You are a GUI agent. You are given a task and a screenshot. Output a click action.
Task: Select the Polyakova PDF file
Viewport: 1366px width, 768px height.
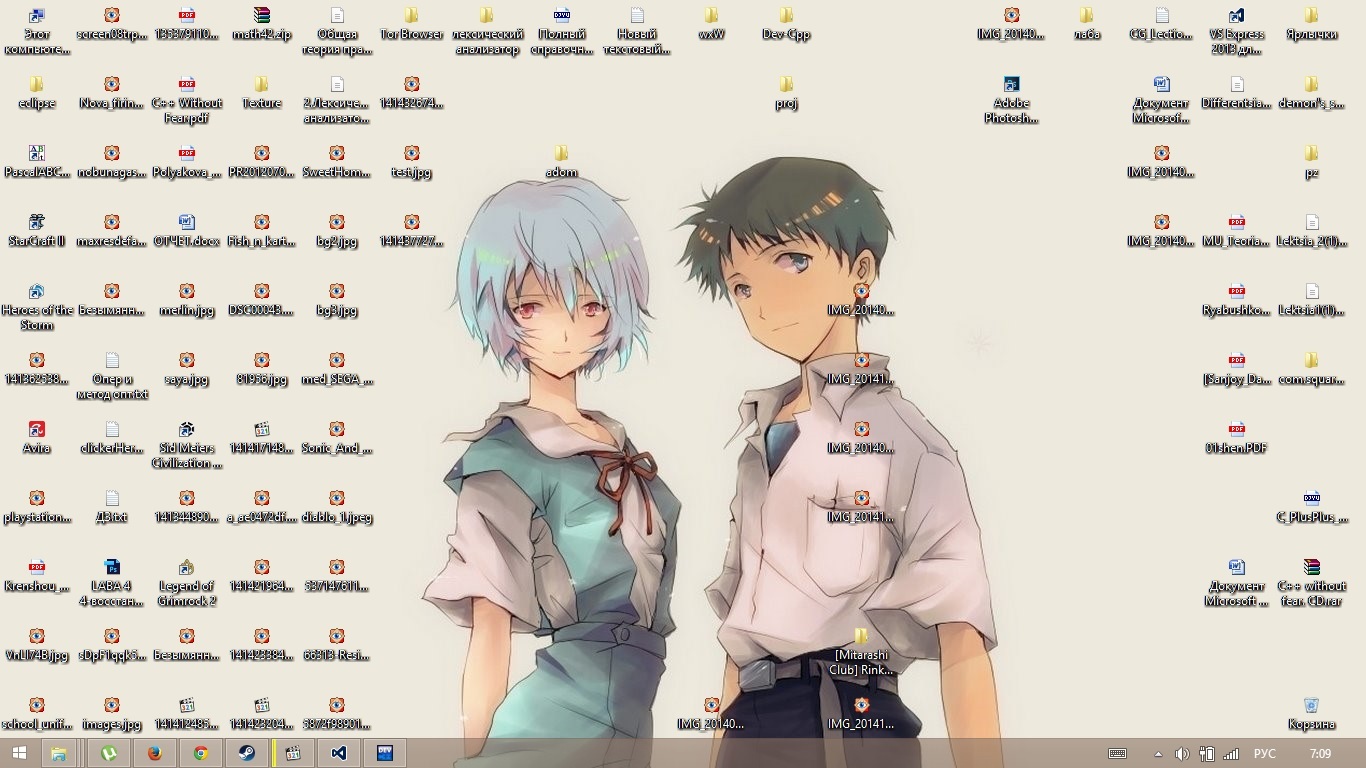coord(187,162)
